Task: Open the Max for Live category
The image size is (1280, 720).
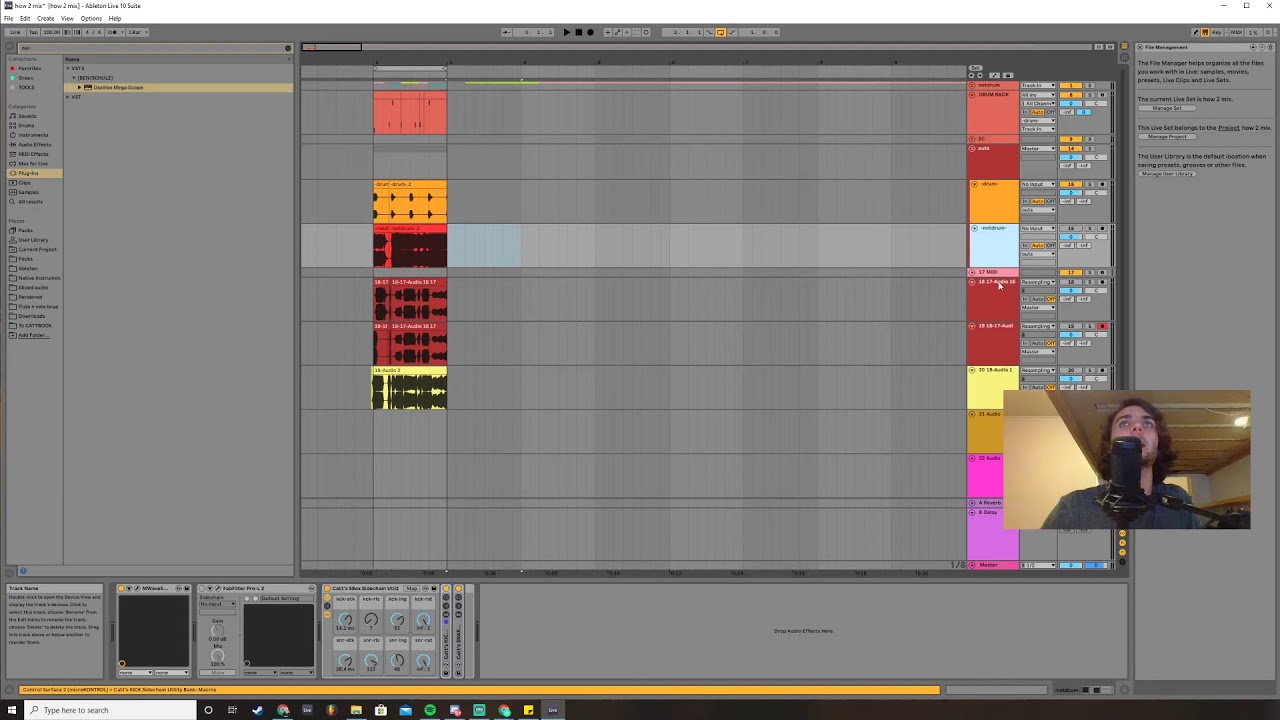Action: (33, 163)
